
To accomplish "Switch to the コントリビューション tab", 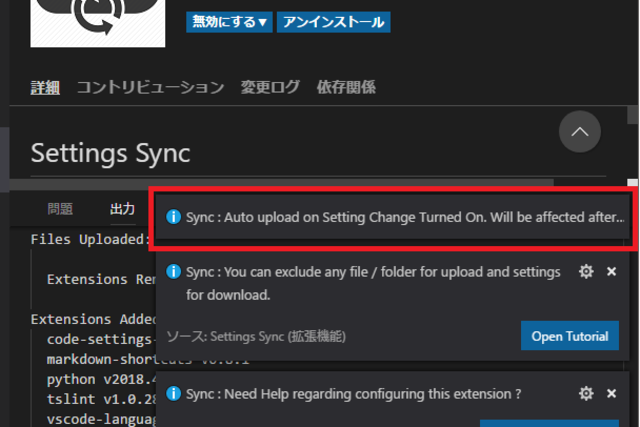I will 150,87.
